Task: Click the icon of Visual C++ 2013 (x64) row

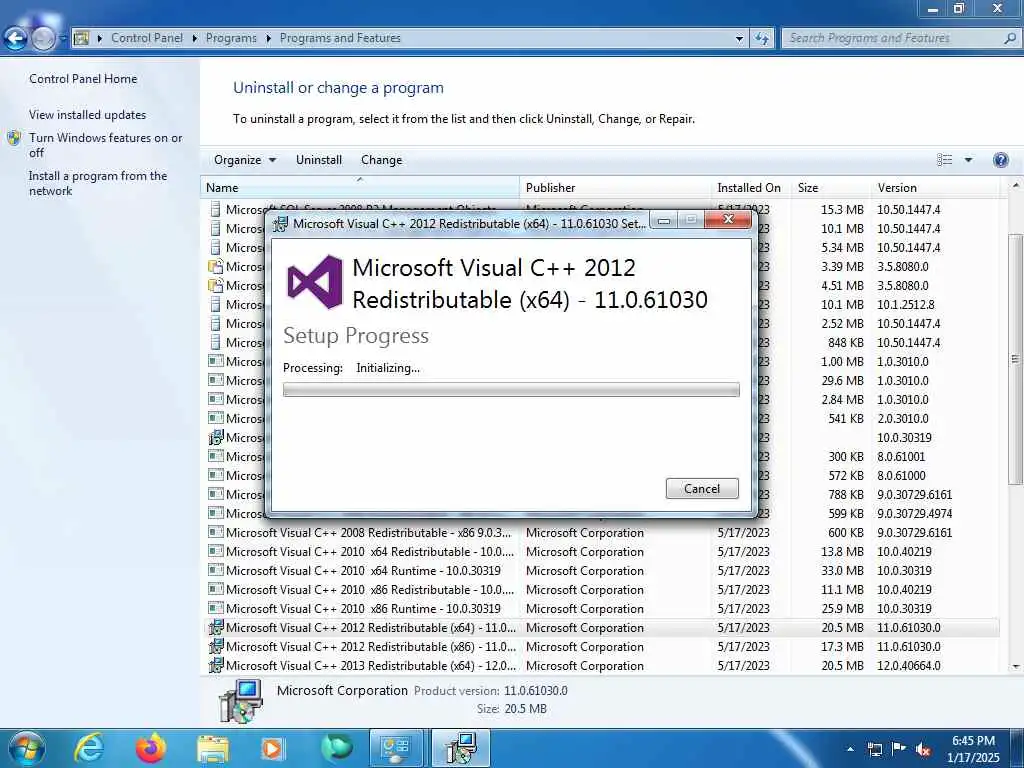Action: coord(216,665)
